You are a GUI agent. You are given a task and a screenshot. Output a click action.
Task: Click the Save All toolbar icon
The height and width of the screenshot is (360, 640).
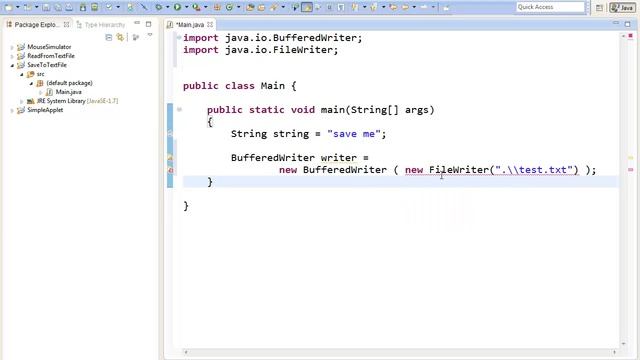click(58, 7)
